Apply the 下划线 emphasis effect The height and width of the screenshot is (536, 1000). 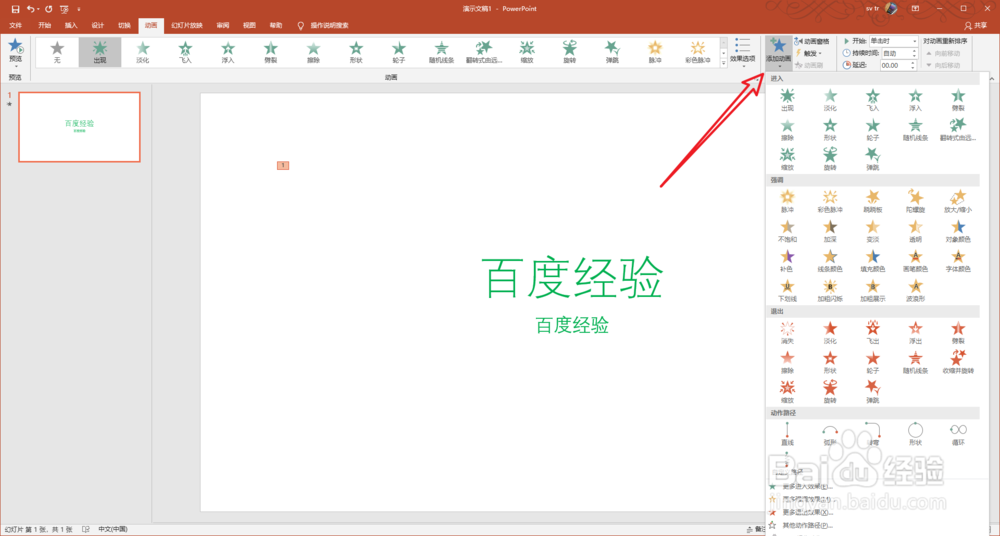[x=787, y=290]
